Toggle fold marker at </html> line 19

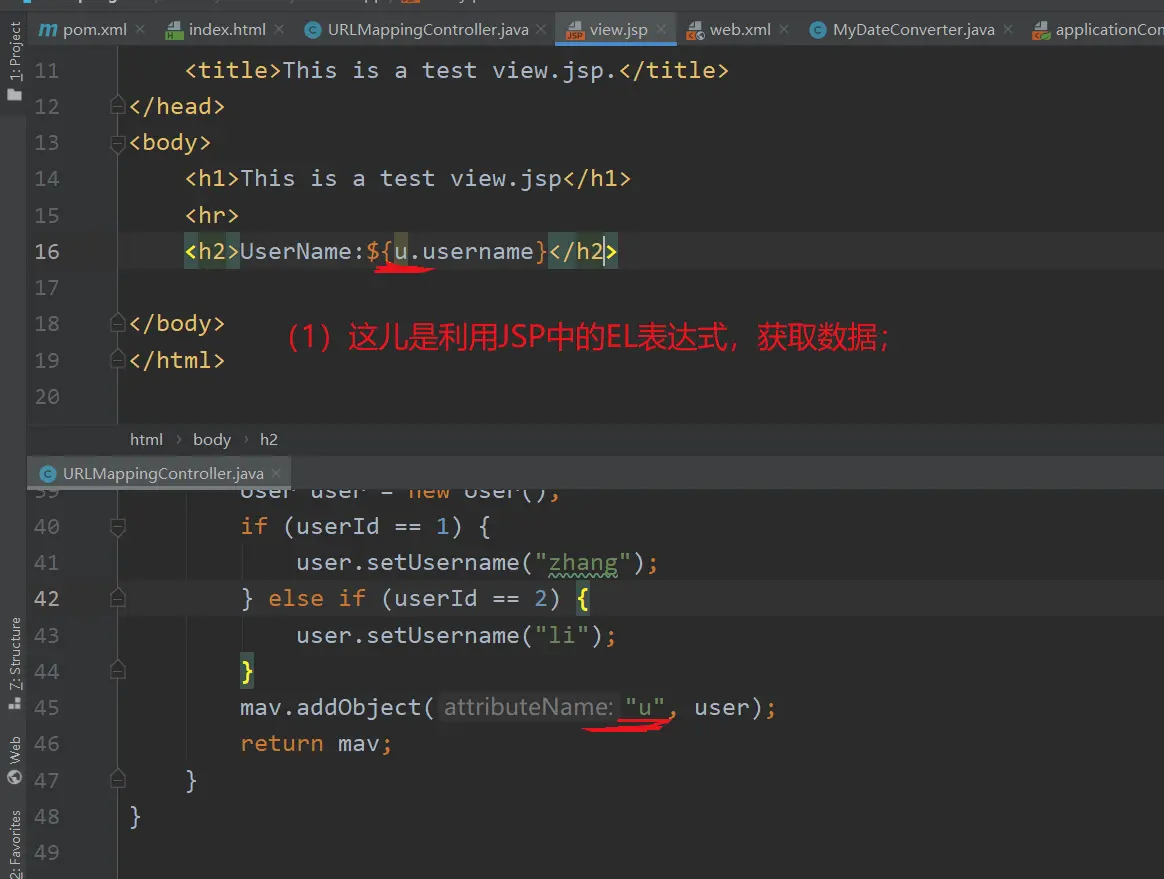tap(117, 359)
